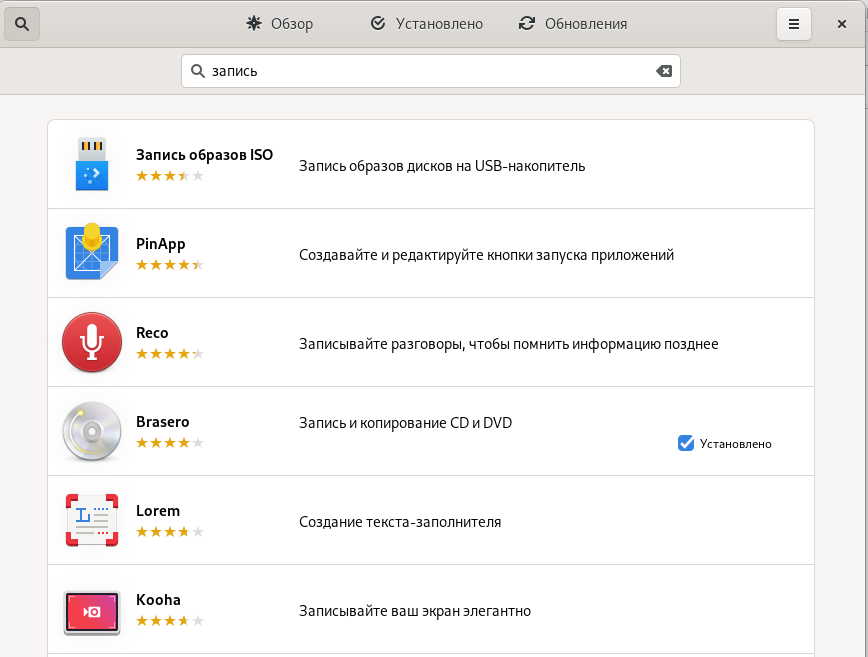Image resolution: width=868 pixels, height=657 pixels.
Task: Click the star rating under Brasero
Action: pyautogui.click(x=169, y=443)
